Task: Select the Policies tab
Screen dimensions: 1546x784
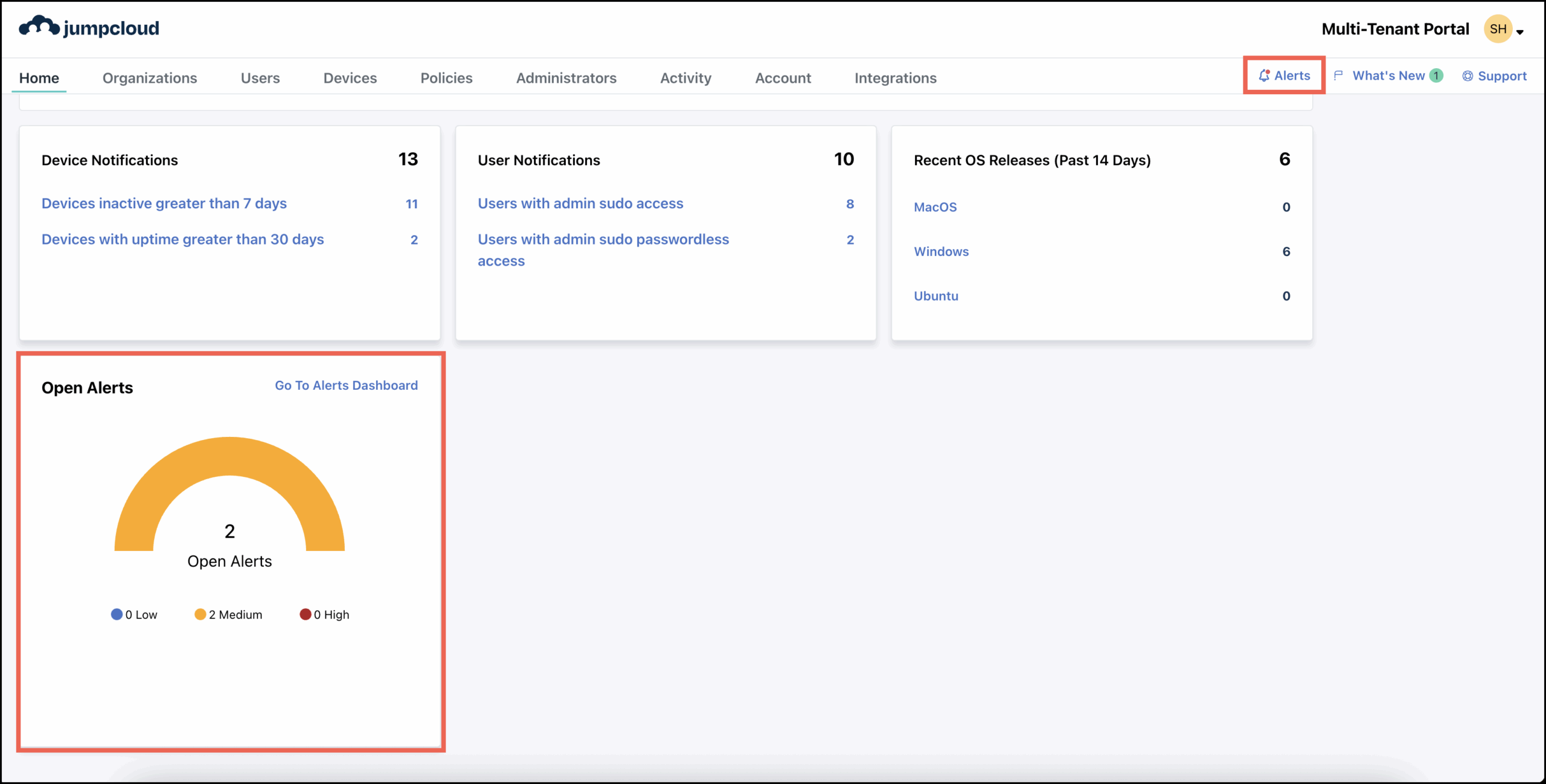Action: [x=446, y=77]
